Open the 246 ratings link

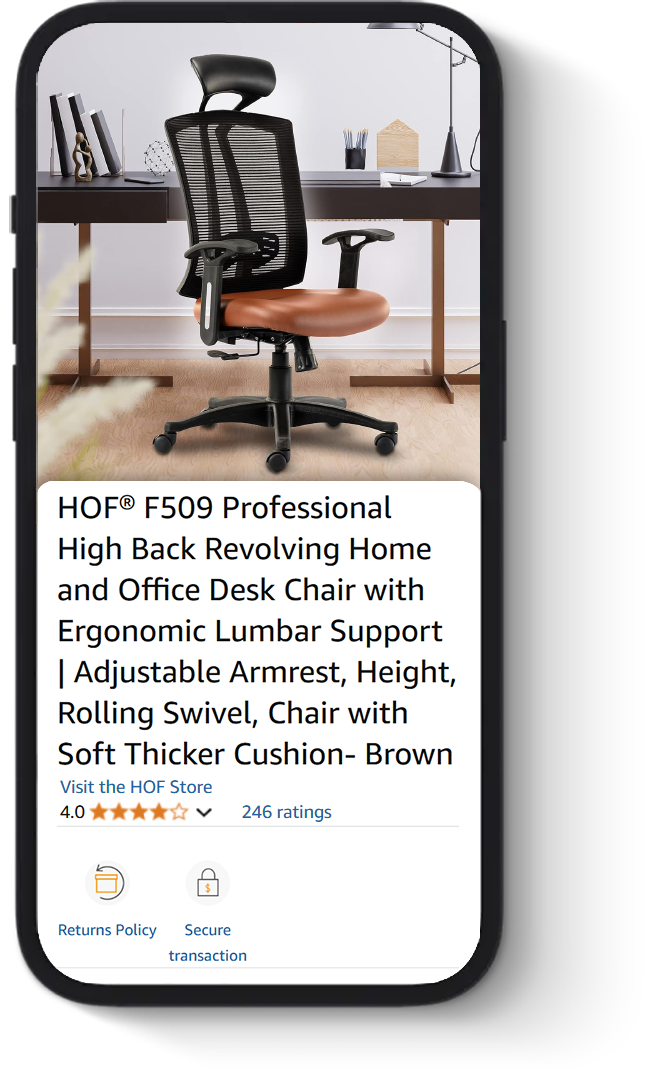pos(287,812)
